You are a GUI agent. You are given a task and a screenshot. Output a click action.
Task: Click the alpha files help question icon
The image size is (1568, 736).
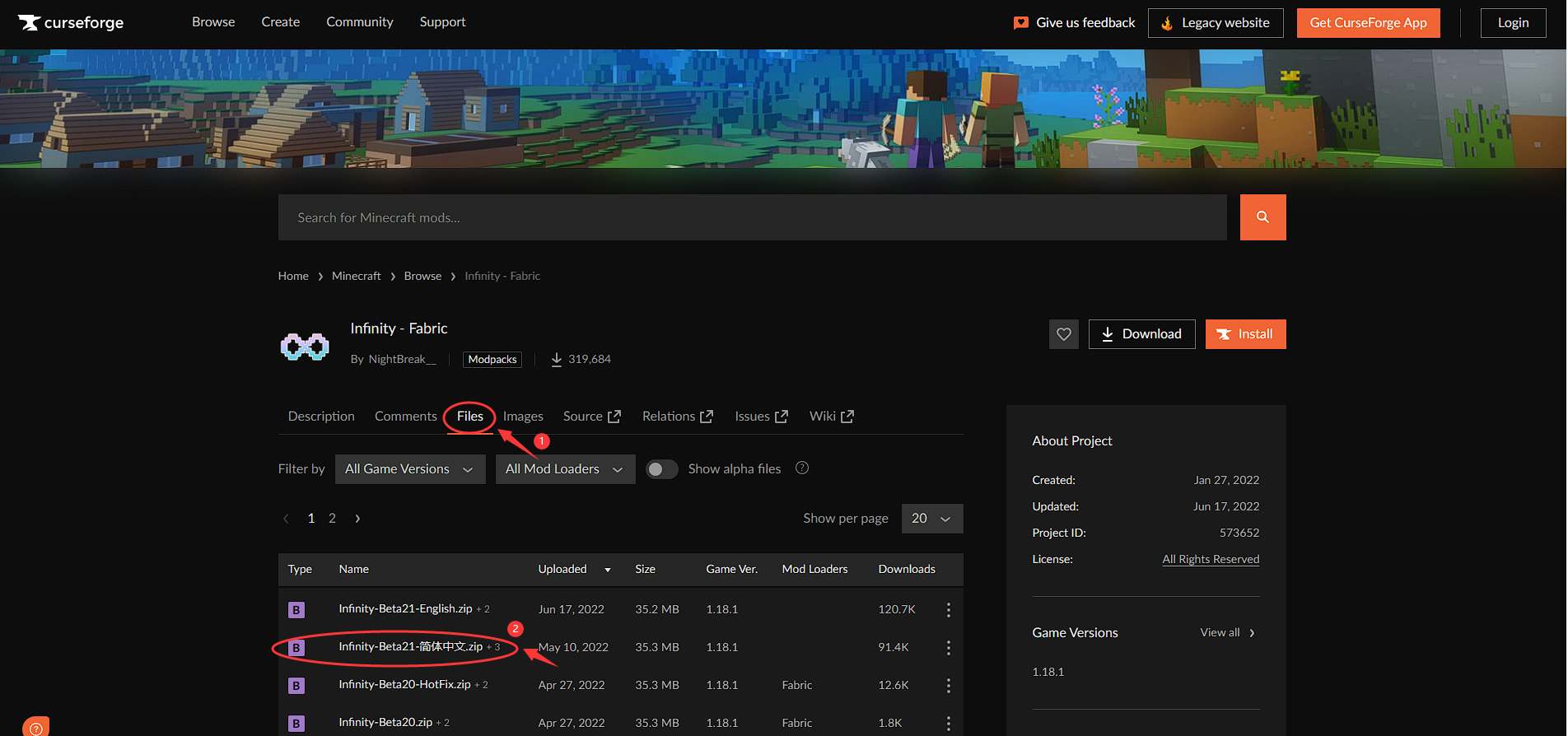click(802, 468)
